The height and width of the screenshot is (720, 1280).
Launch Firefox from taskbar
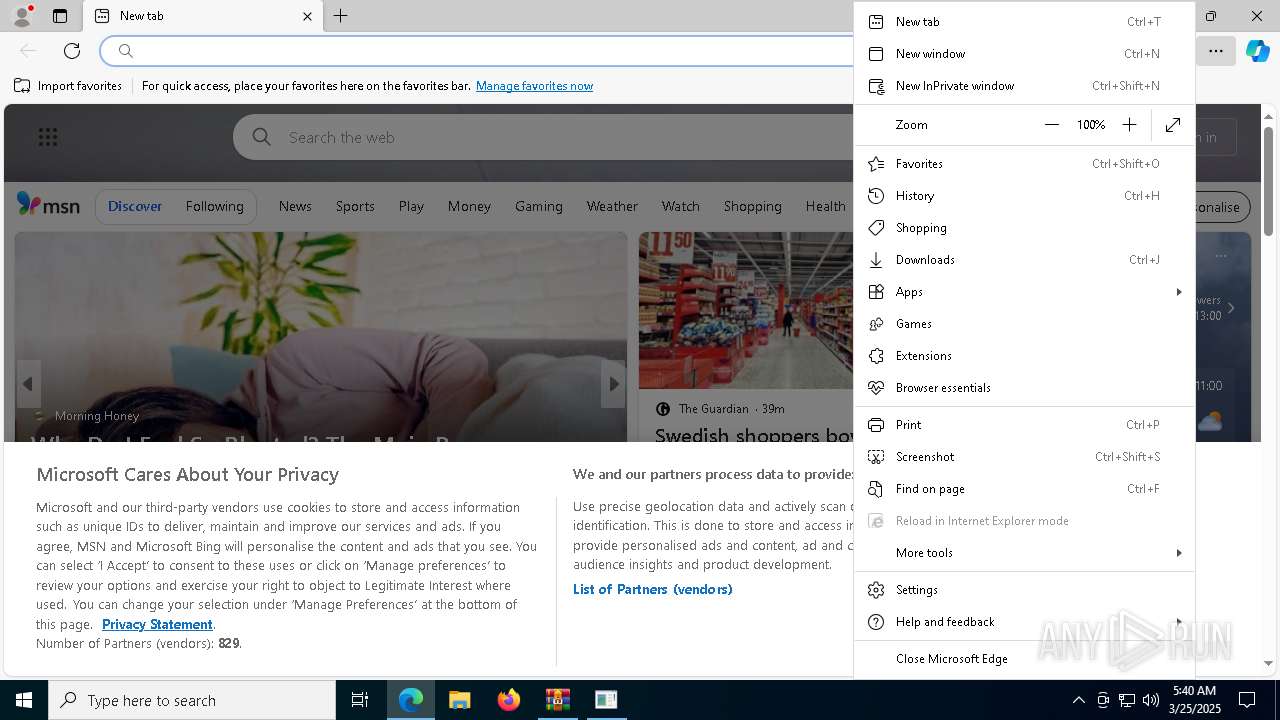point(509,700)
